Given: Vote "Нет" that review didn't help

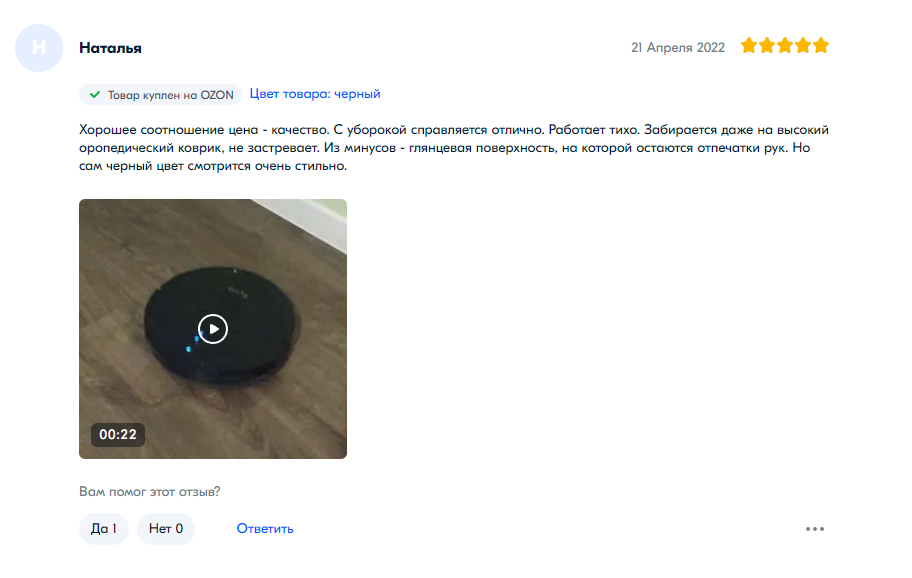Looking at the screenshot, I should pyautogui.click(x=166, y=529).
